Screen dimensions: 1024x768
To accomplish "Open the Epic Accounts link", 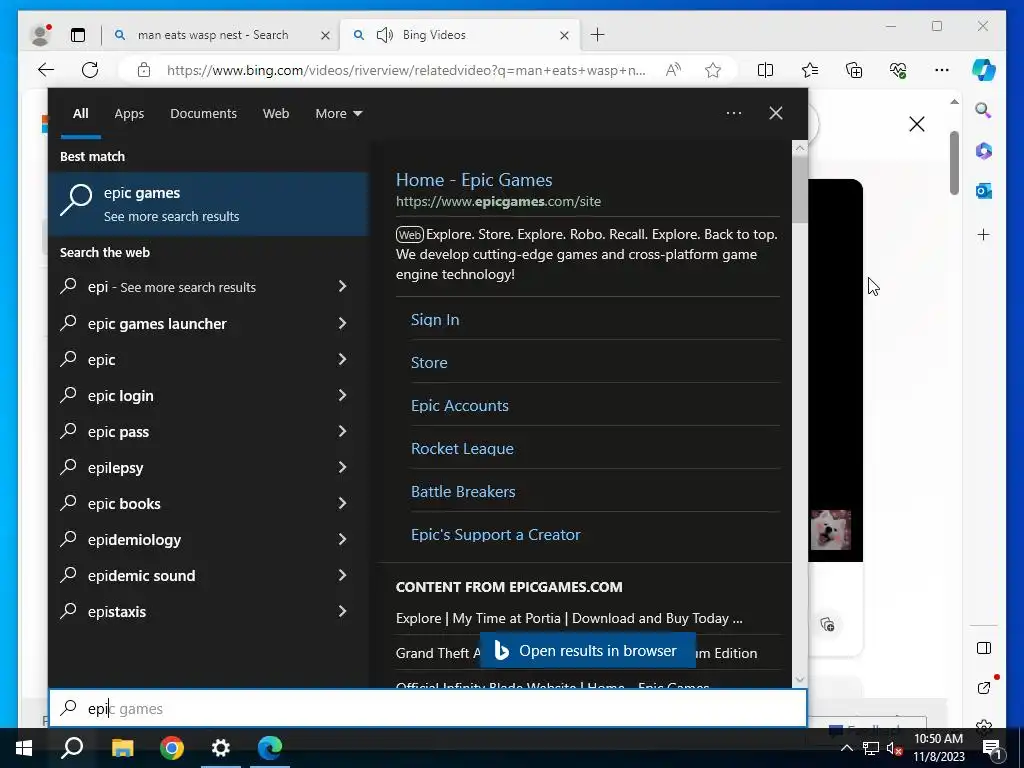I will point(460,406).
